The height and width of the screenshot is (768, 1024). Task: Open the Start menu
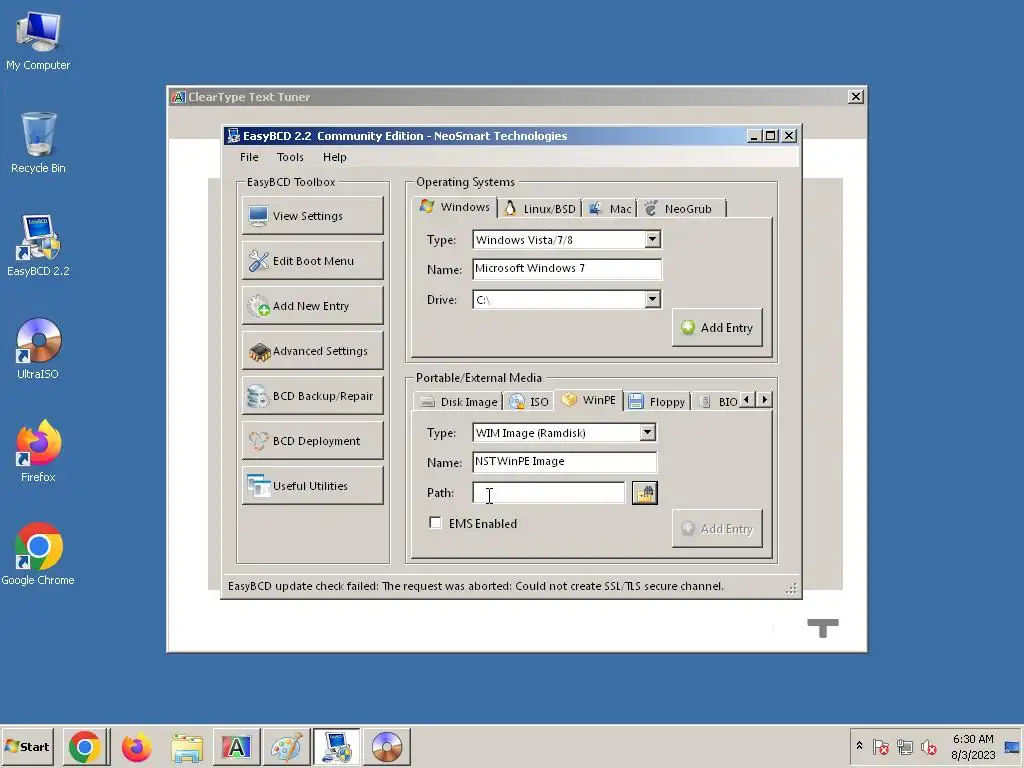click(27, 746)
